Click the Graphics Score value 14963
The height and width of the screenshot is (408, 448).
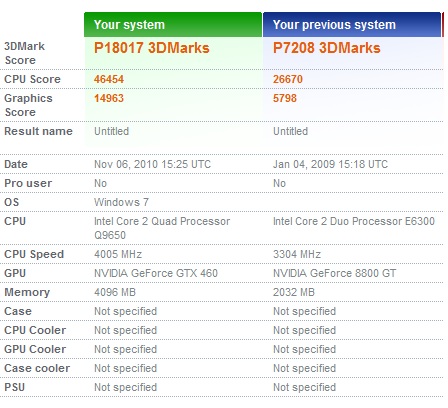click(109, 98)
